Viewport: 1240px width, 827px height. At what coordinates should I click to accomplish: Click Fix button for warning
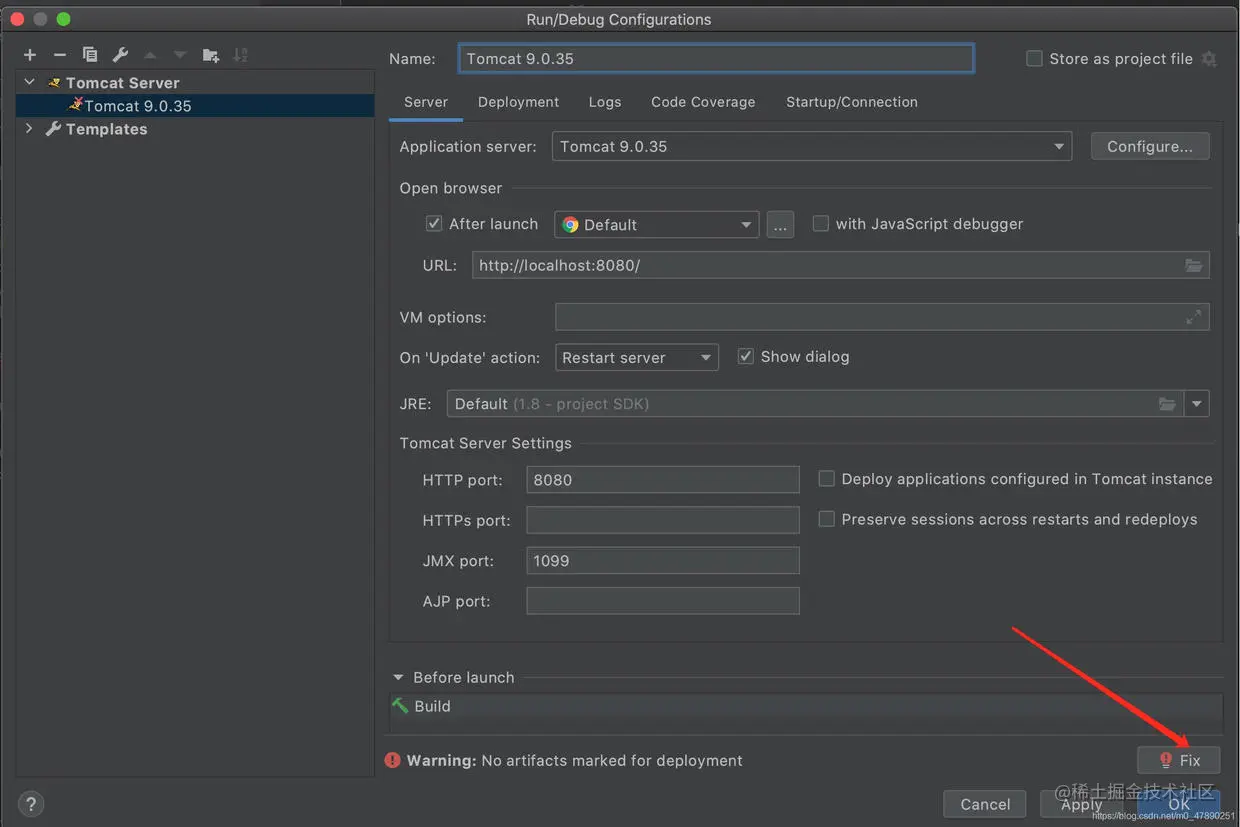pos(1179,760)
